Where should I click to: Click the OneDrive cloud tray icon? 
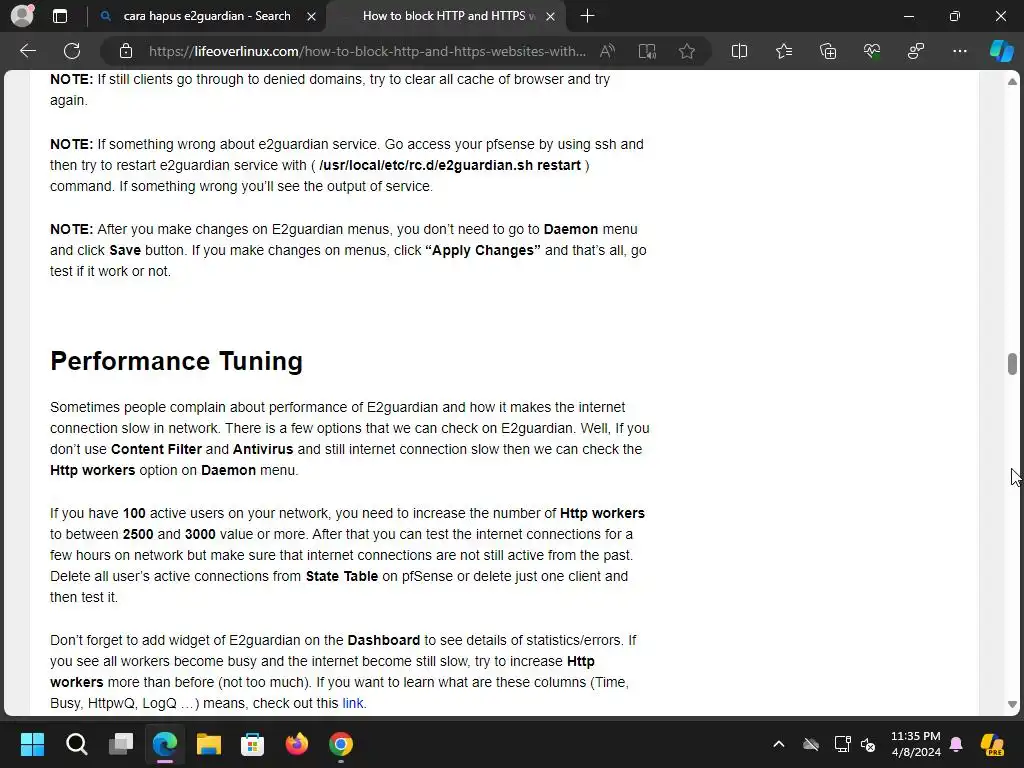(811, 744)
